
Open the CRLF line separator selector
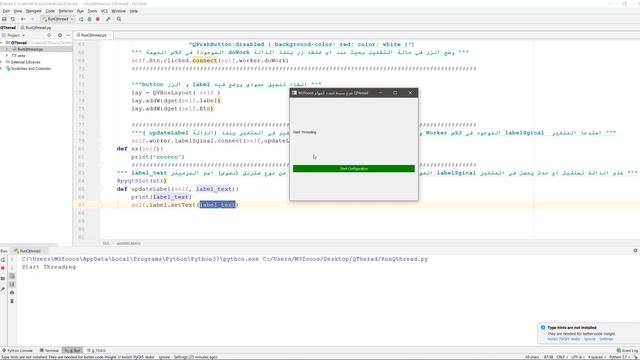tap(562, 357)
